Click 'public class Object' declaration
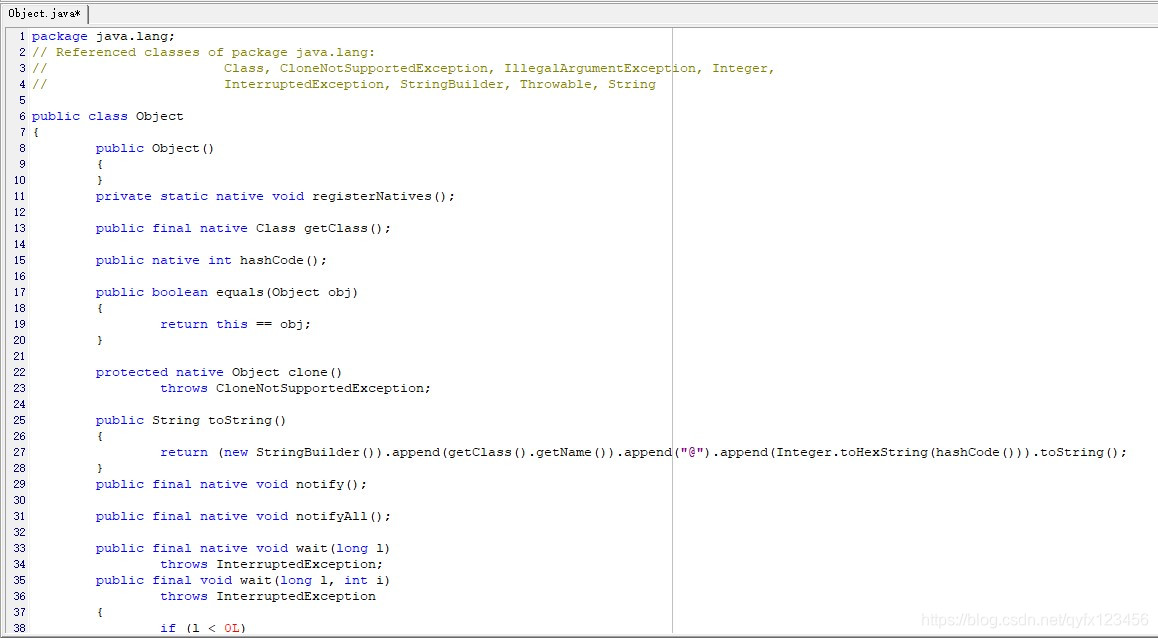The image size is (1158, 638). pos(108,116)
